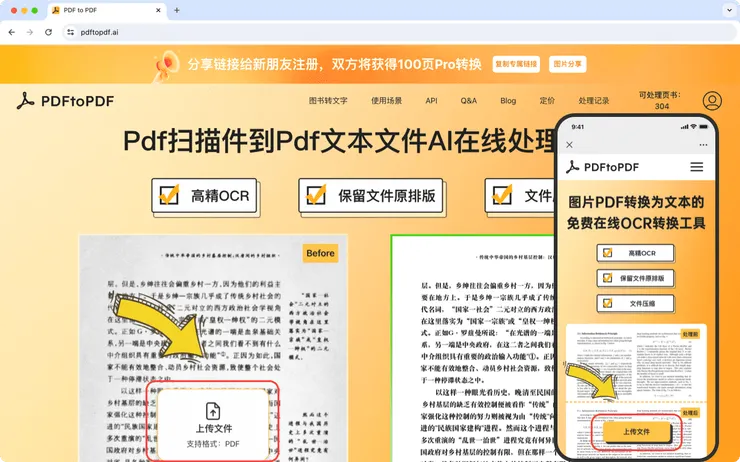Expand the tab list chevron at top right
The width and height of the screenshot is (740, 462).
(x=729, y=10)
